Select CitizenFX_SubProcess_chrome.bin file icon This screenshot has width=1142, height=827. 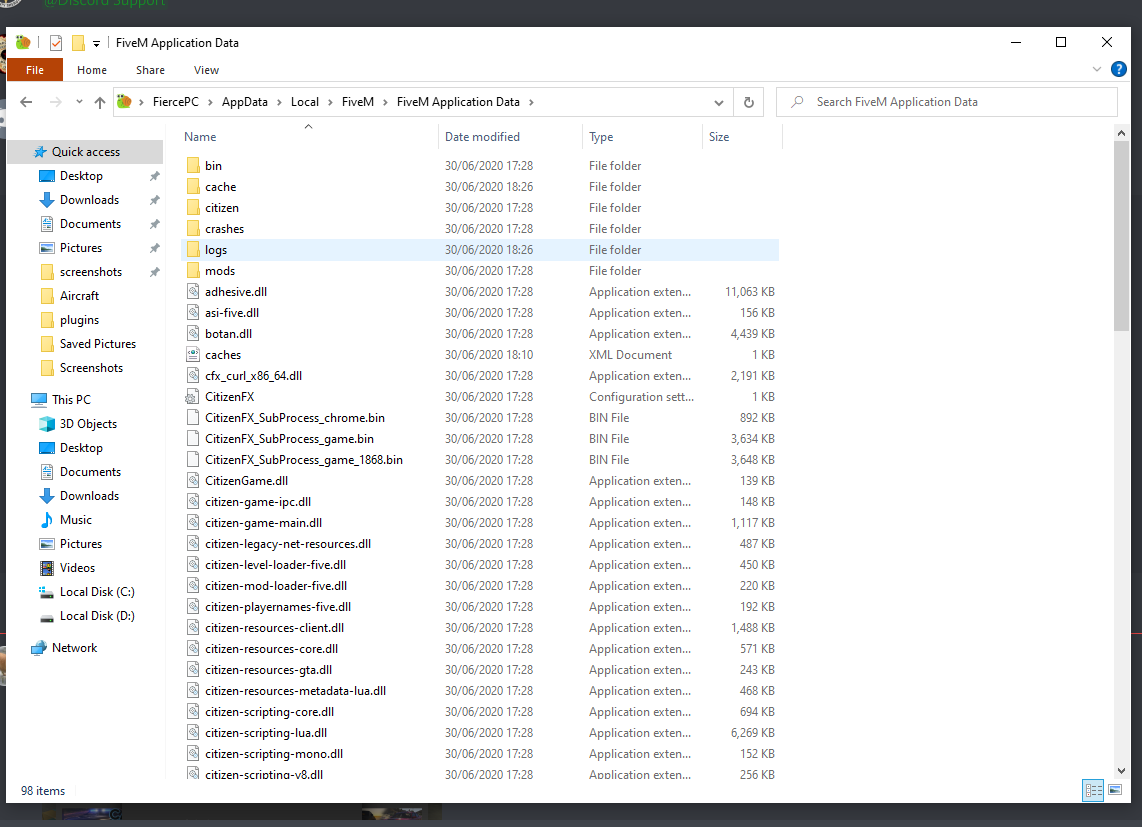(193, 418)
